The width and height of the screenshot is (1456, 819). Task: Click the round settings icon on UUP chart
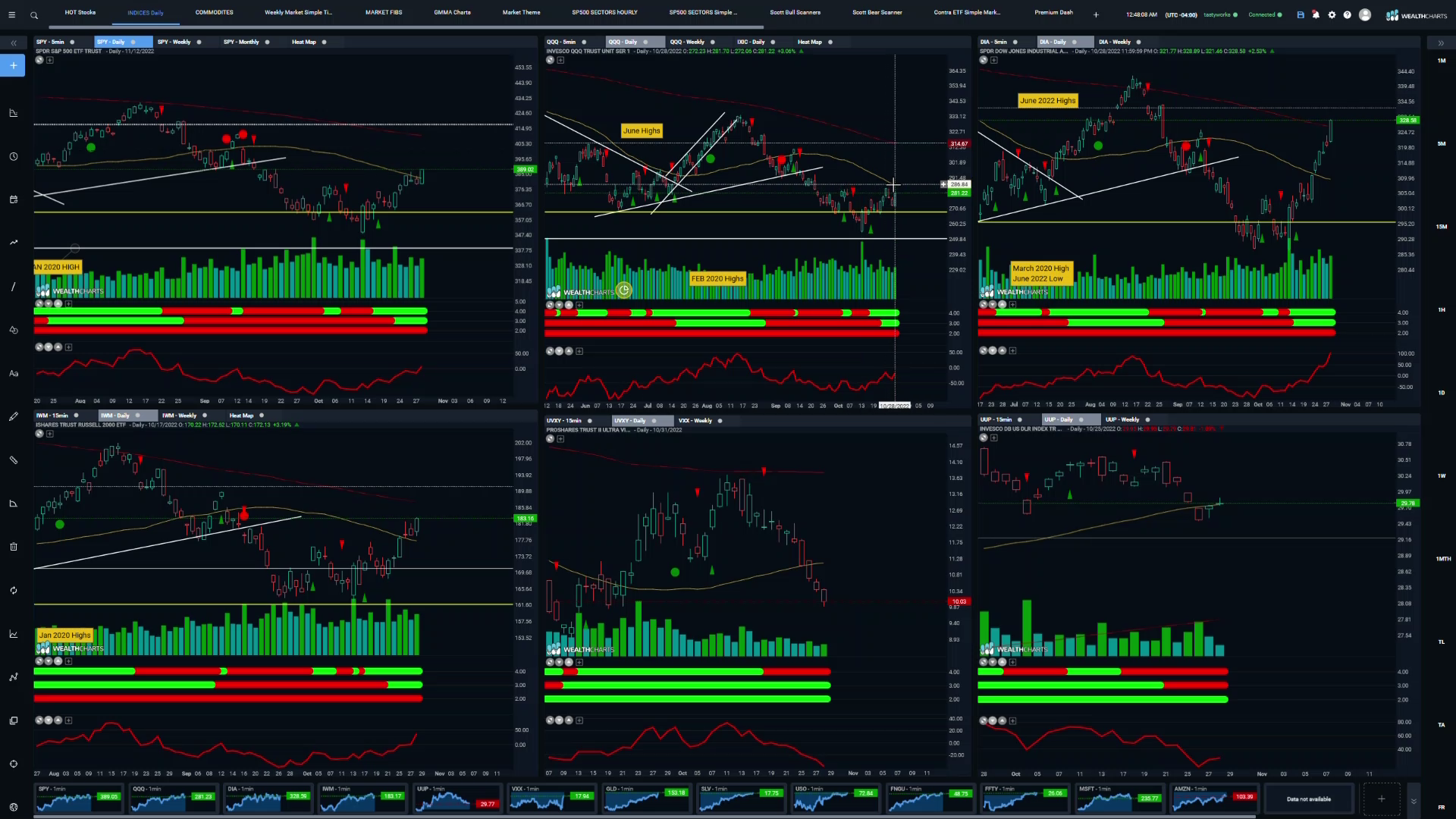click(984, 438)
